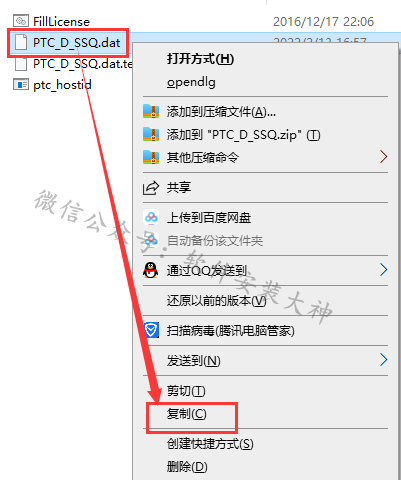The image size is (401, 480).
Task: Choose 删除(D) from the context menu
Action: 187,467
